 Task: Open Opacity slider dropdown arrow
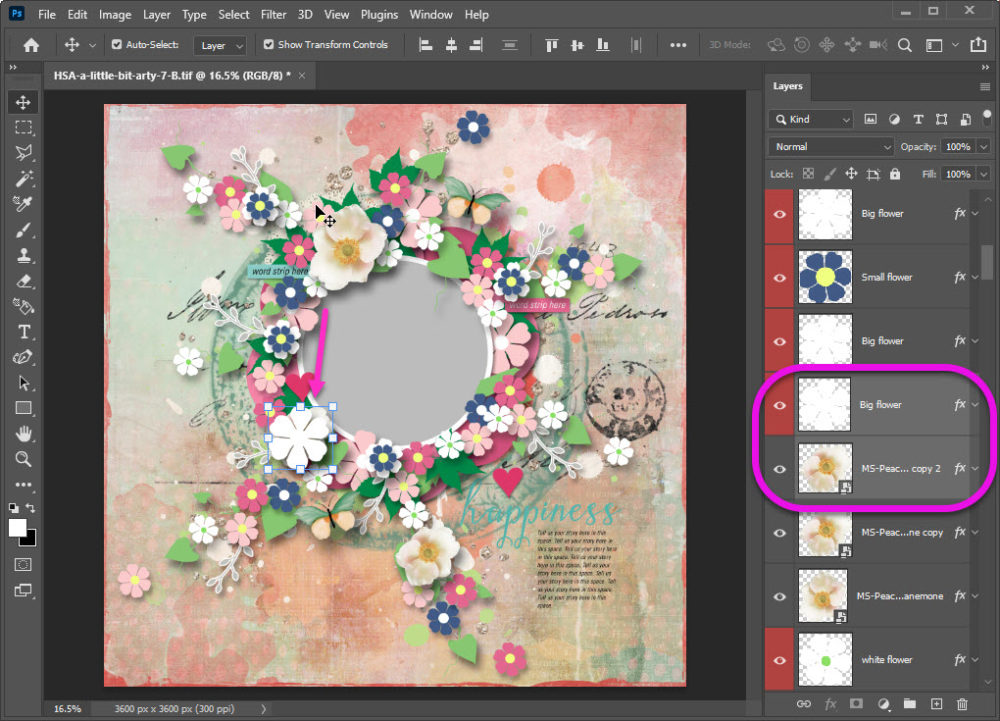pos(983,147)
